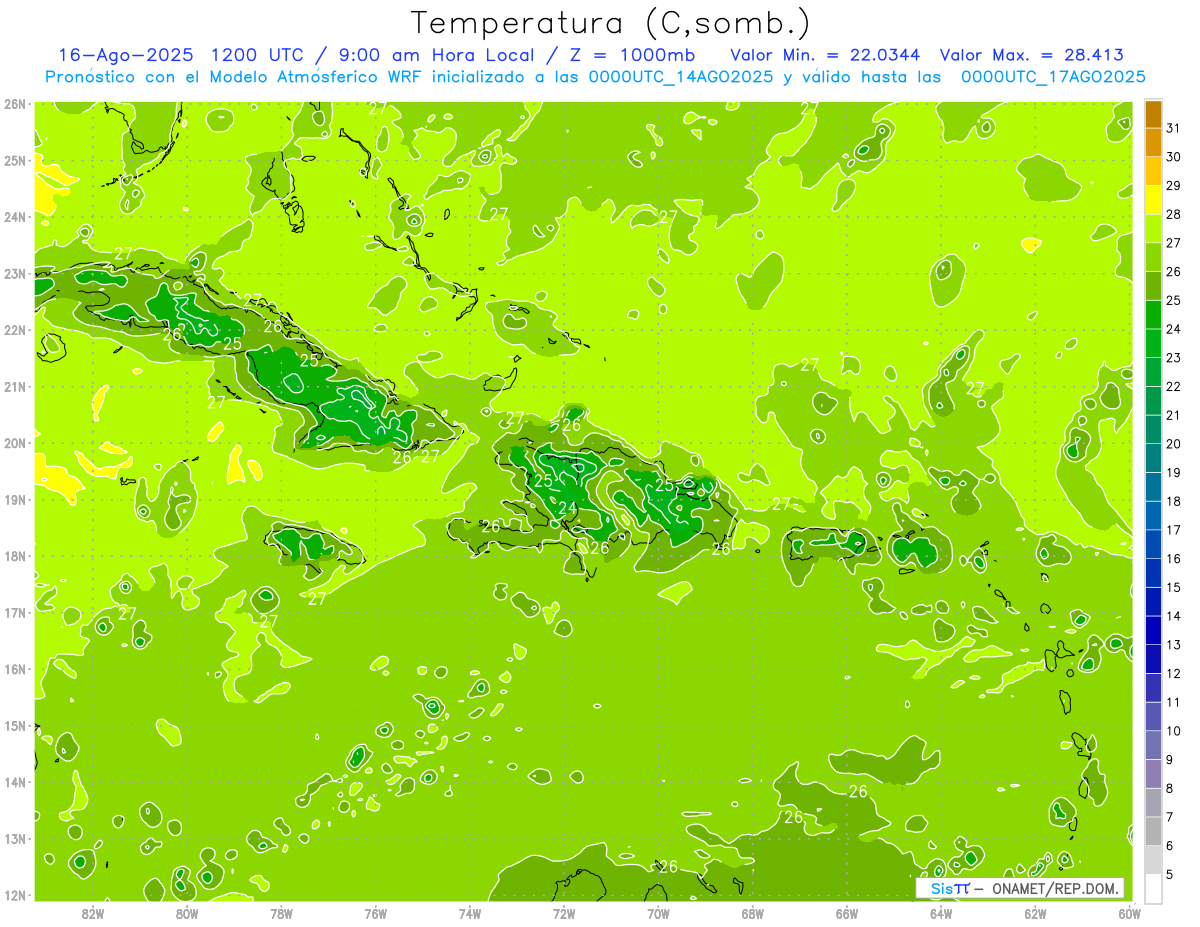Image resolution: width=1200 pixels, height=927 pixels.
Task: Click the green color bar segment between 24 and 25
Action: (1153, 315)
